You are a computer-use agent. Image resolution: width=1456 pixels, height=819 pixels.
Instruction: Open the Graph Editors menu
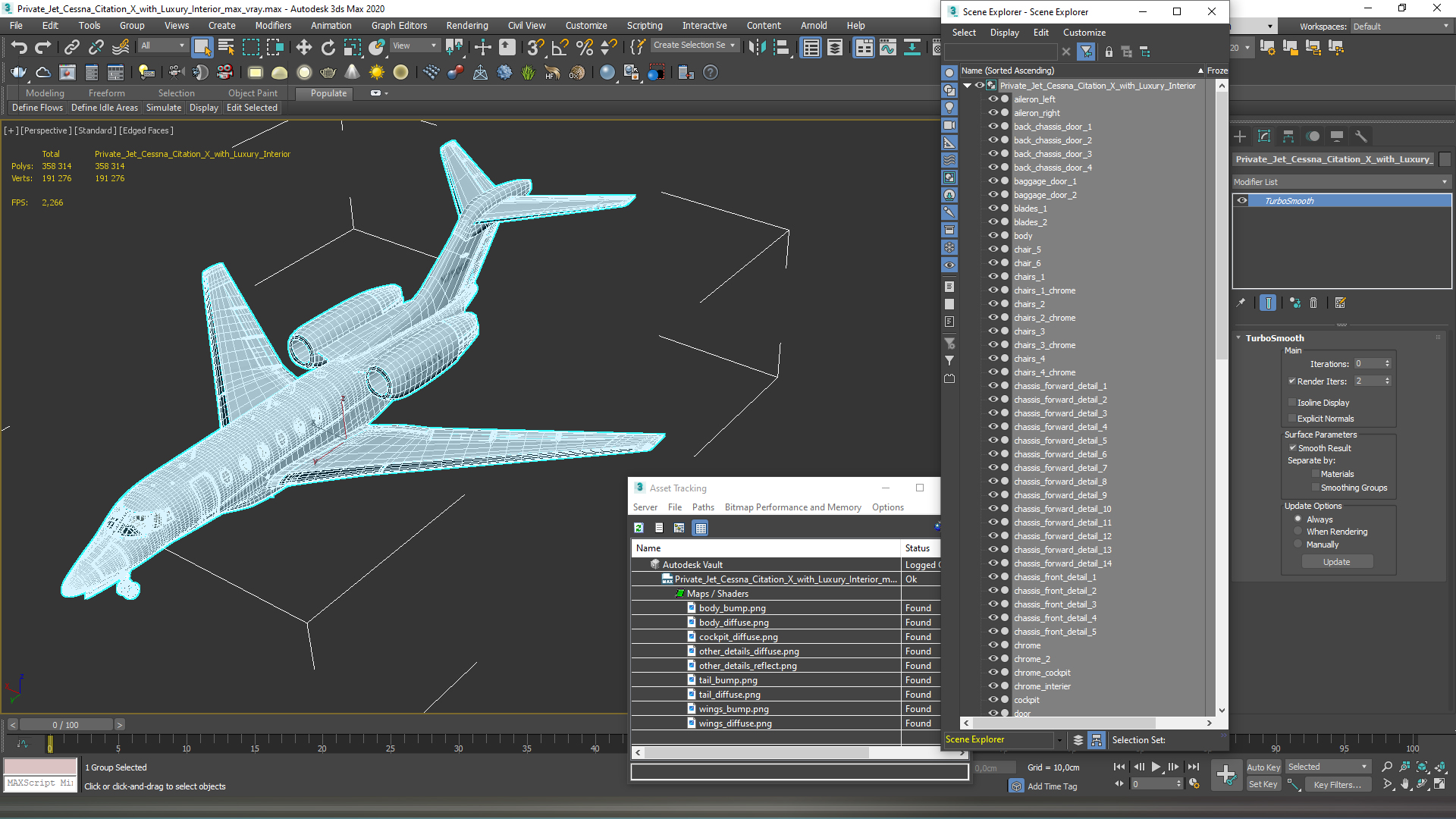coord(399,26)
